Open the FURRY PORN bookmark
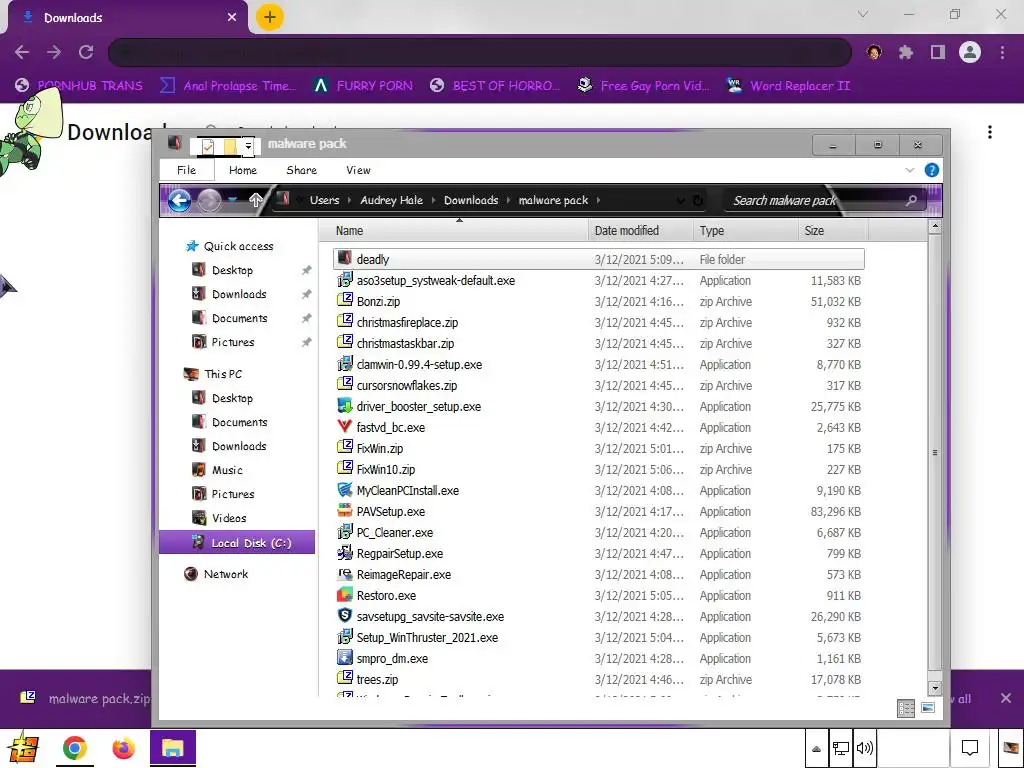The image size is (1024, 768). (362, 86)
